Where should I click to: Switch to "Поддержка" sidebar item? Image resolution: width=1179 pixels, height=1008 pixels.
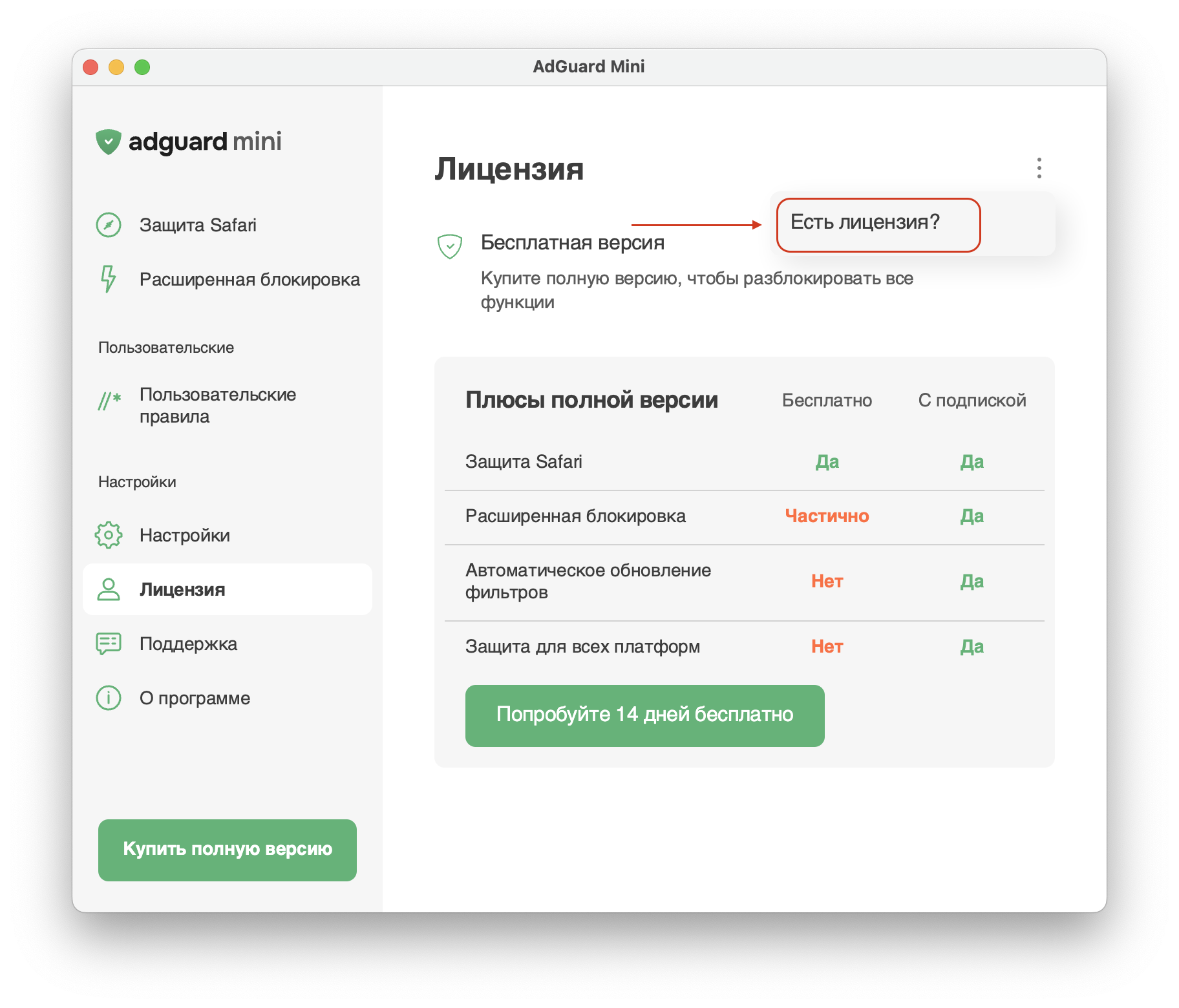point(188,644)
